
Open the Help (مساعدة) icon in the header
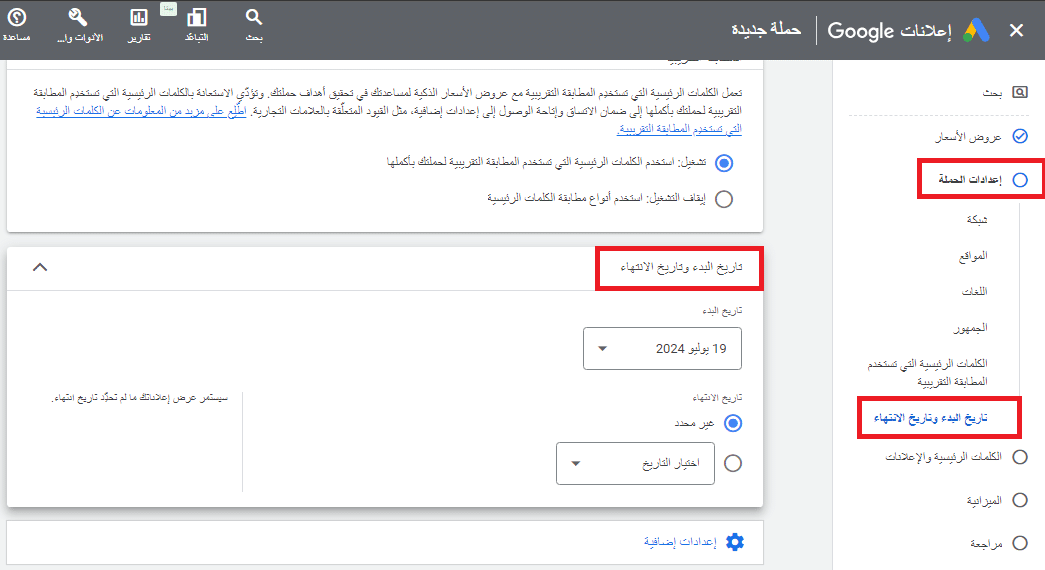[17, 18]
